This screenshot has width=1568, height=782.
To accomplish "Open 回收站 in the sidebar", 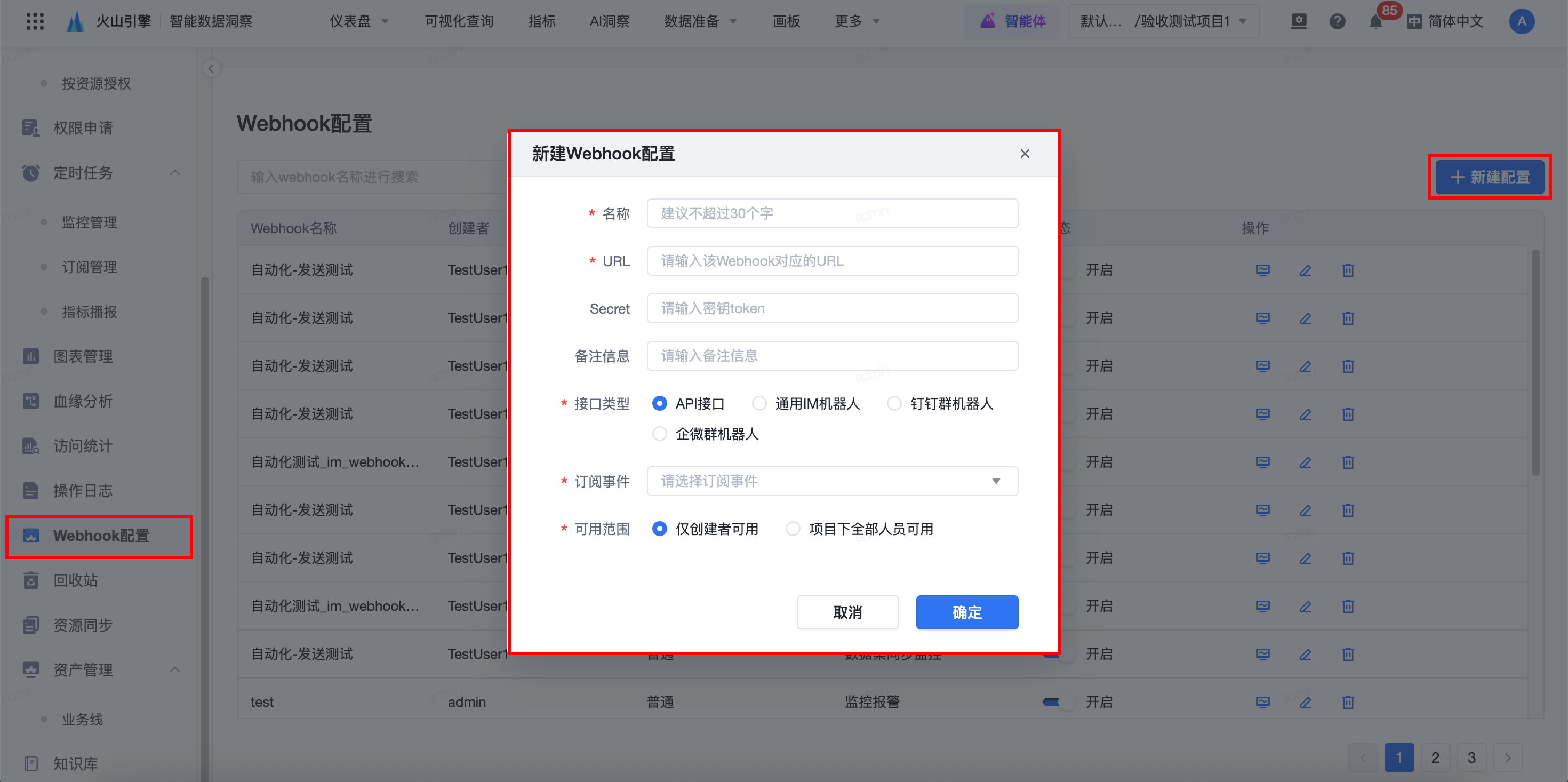I will point(76,580).
